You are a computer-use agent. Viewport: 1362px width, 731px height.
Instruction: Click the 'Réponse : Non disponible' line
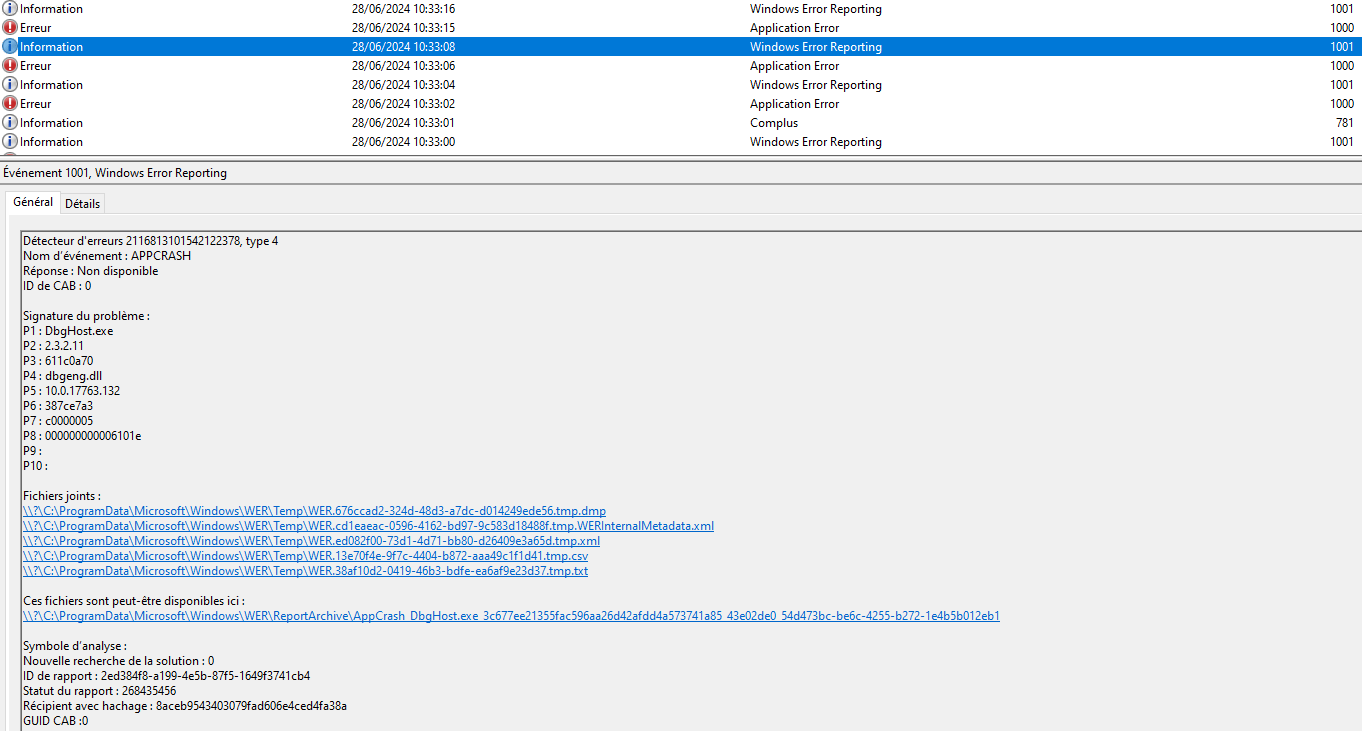91,271
